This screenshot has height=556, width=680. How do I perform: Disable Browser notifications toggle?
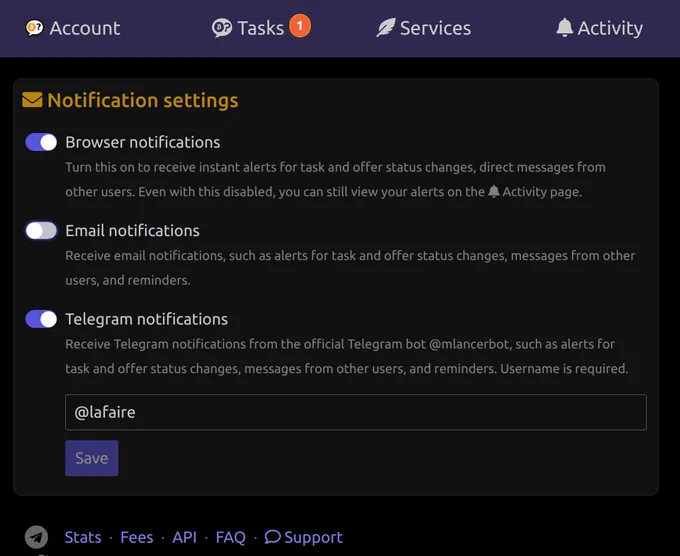click(x=41, y=142)
